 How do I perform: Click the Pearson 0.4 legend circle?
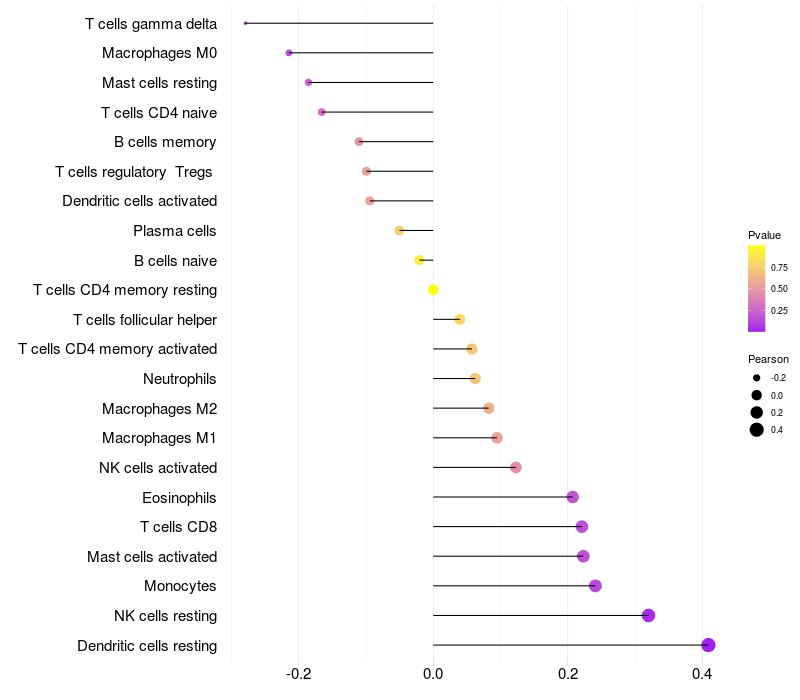click(756, 430)
